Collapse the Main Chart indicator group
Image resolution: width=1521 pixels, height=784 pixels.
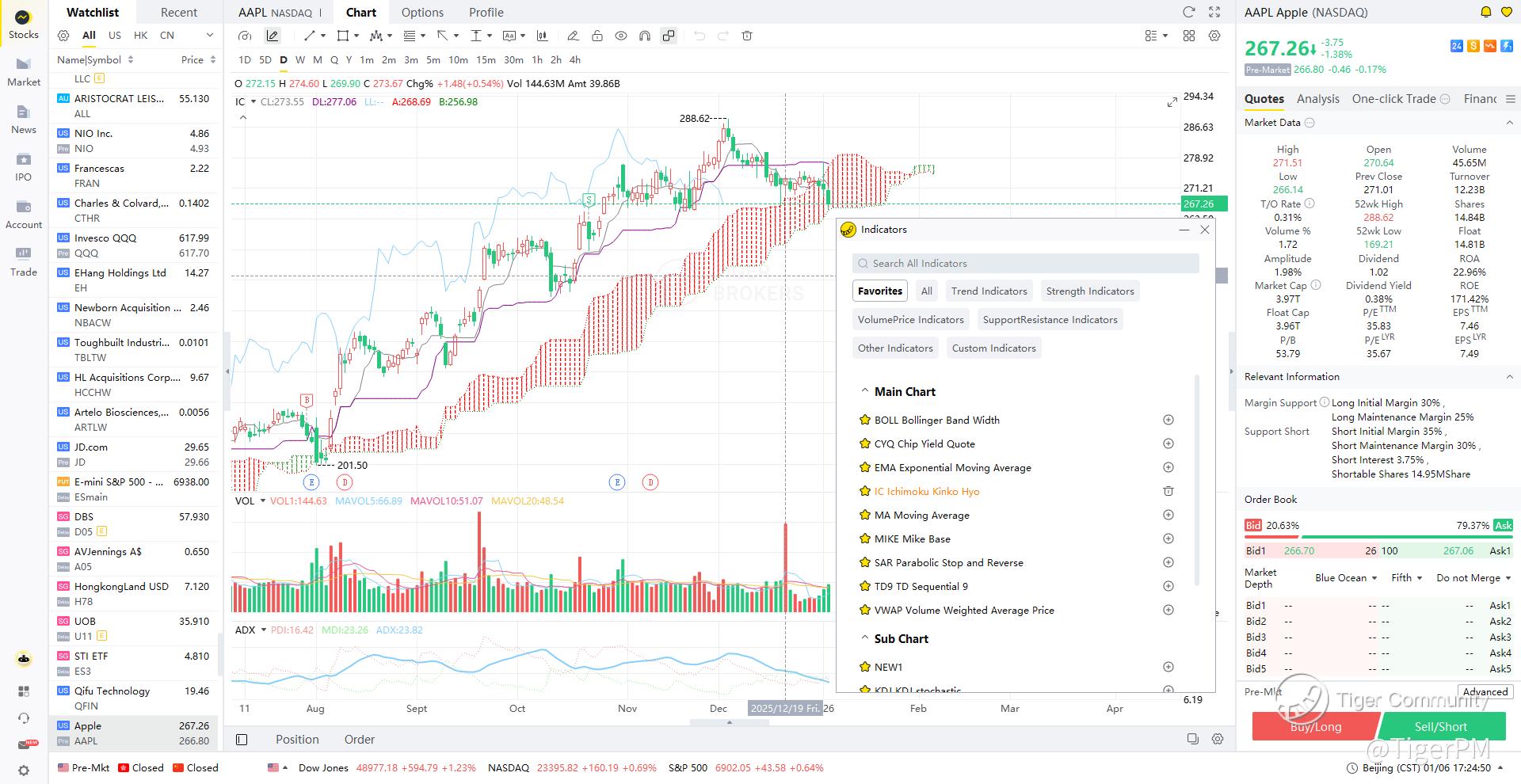pyautogui.click(x=865, y=391)
